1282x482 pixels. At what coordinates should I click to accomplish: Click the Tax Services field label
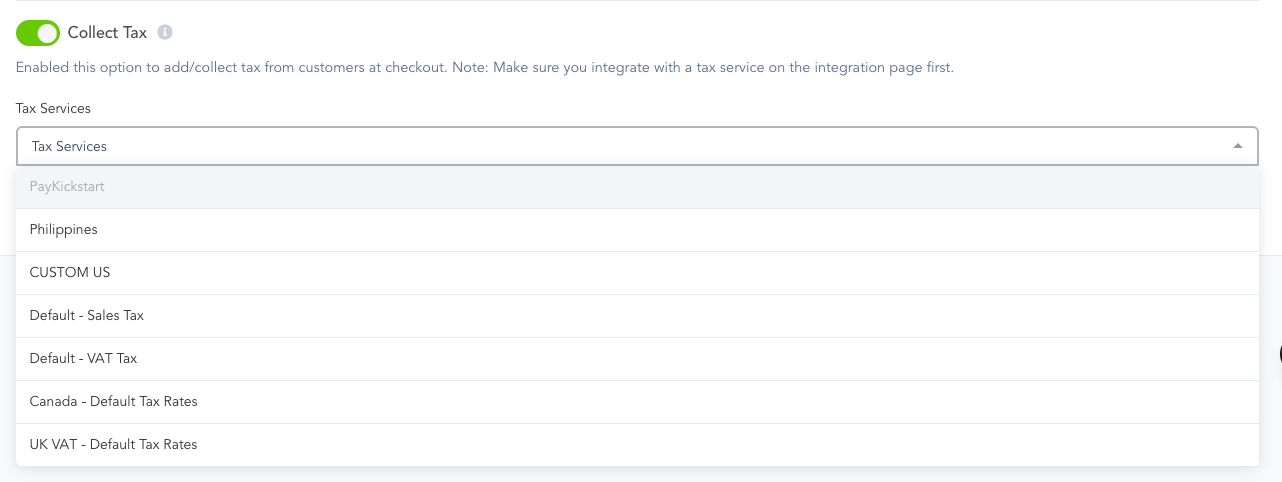tap(53, 108)
